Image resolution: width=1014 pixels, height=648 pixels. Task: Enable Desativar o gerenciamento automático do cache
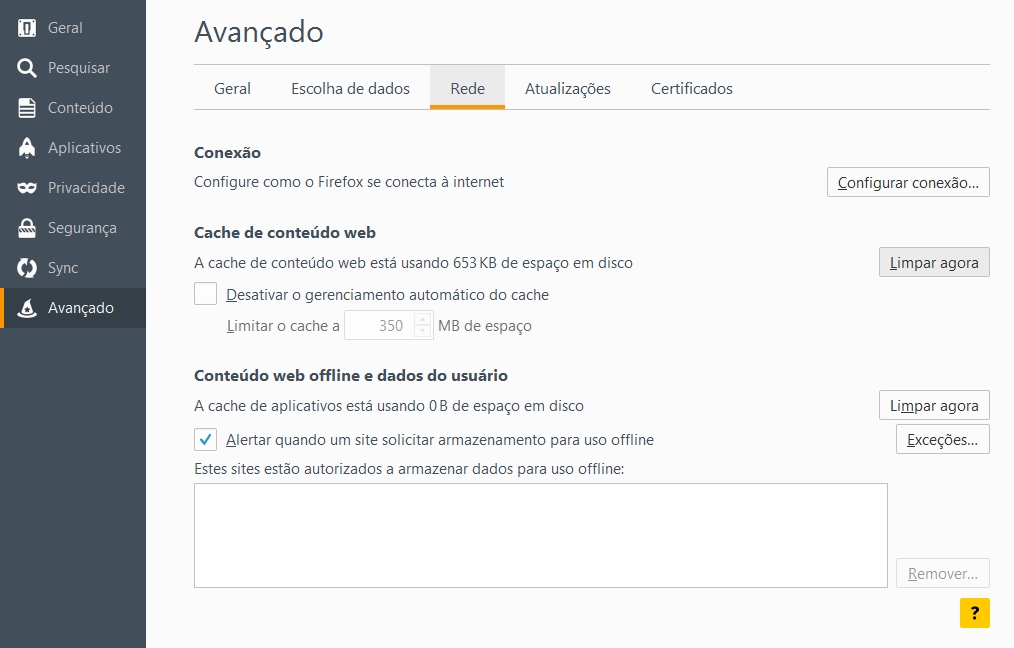pyautogui.click(x=205, y=294)
